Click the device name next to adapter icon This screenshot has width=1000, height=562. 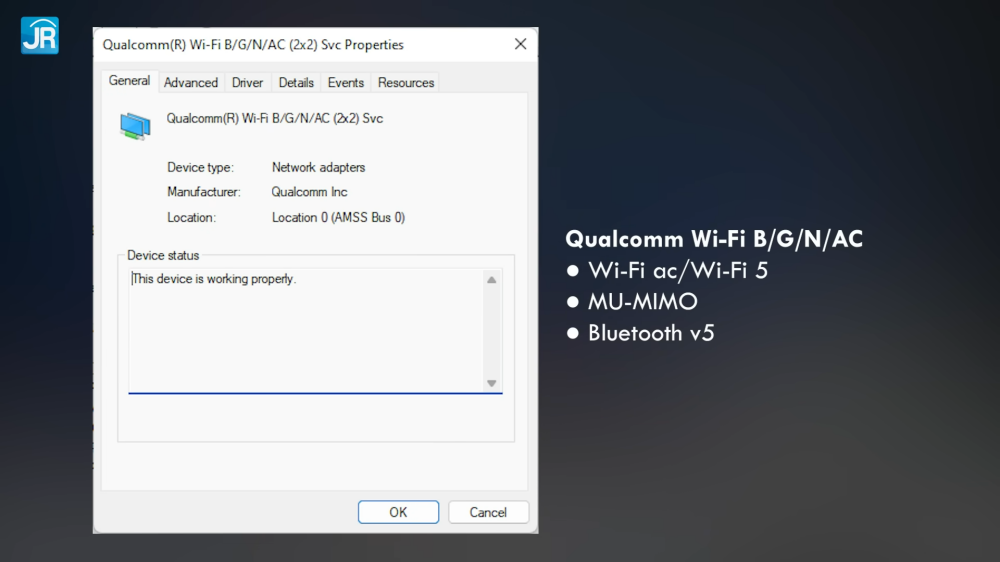[275, 119]
